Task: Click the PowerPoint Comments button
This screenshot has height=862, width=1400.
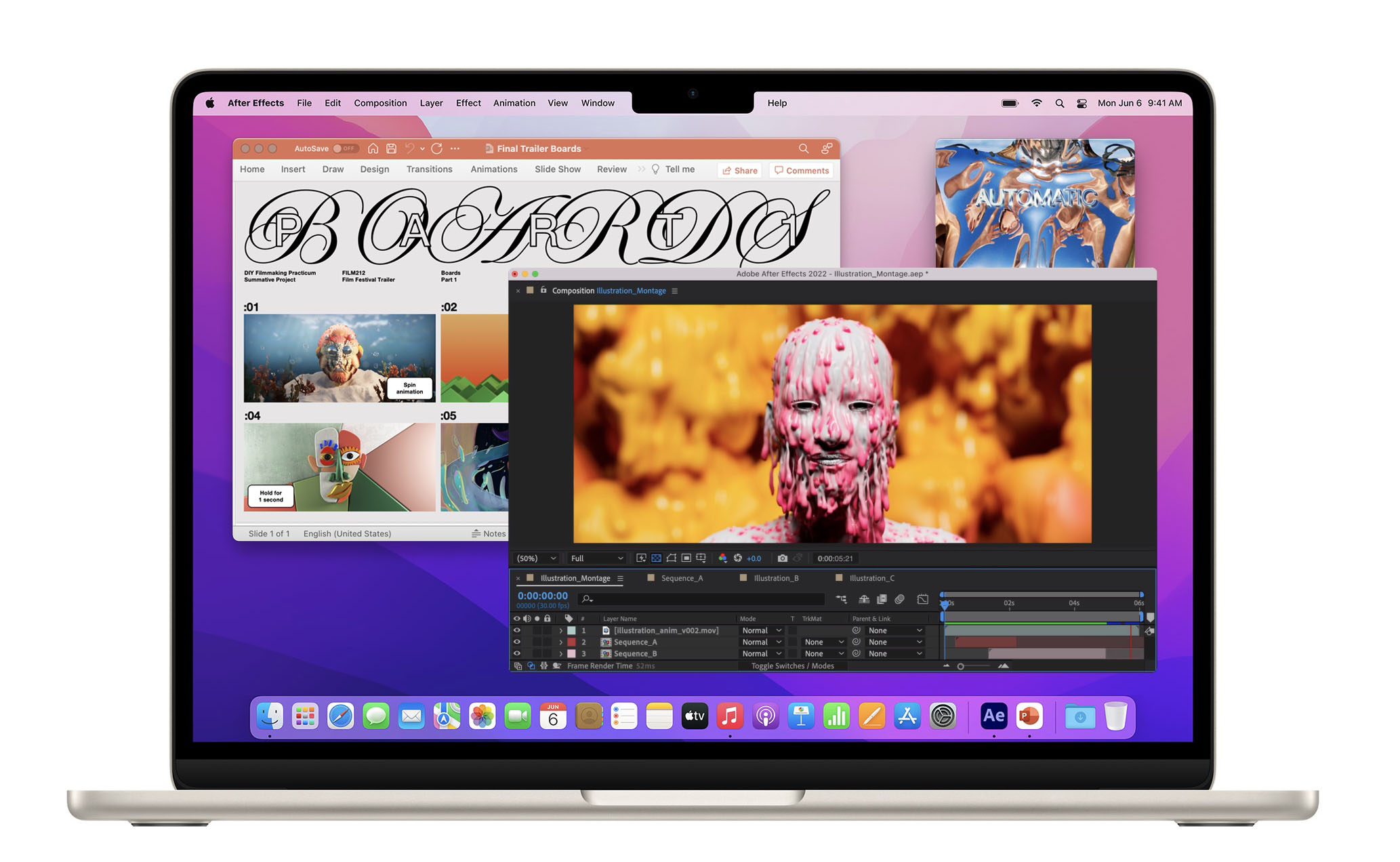Action: [802, 171]
